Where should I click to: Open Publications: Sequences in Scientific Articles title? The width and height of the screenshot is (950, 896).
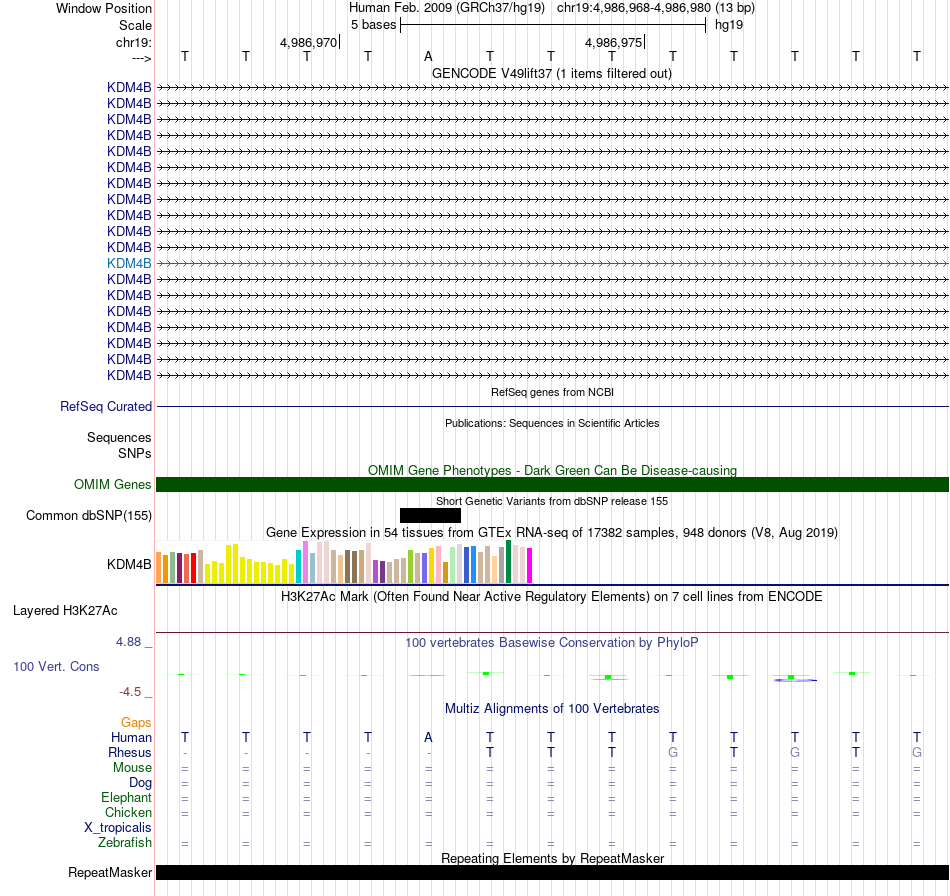[552, 423]
